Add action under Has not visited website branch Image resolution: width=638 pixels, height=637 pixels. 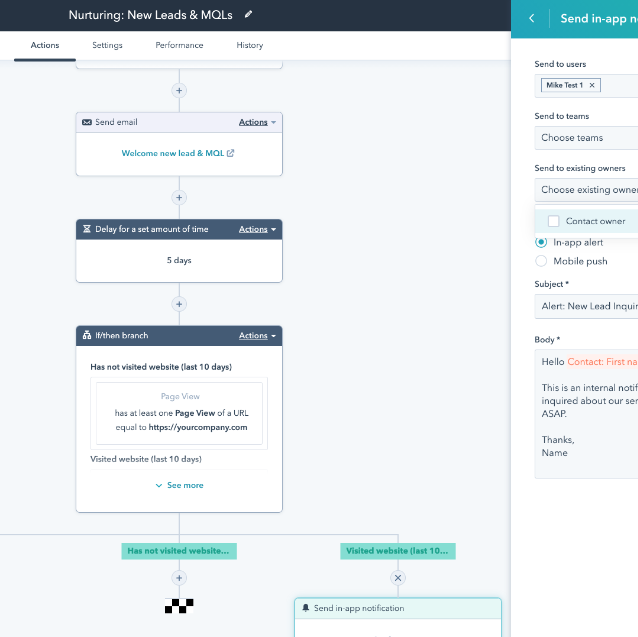[x=179, y=578]
